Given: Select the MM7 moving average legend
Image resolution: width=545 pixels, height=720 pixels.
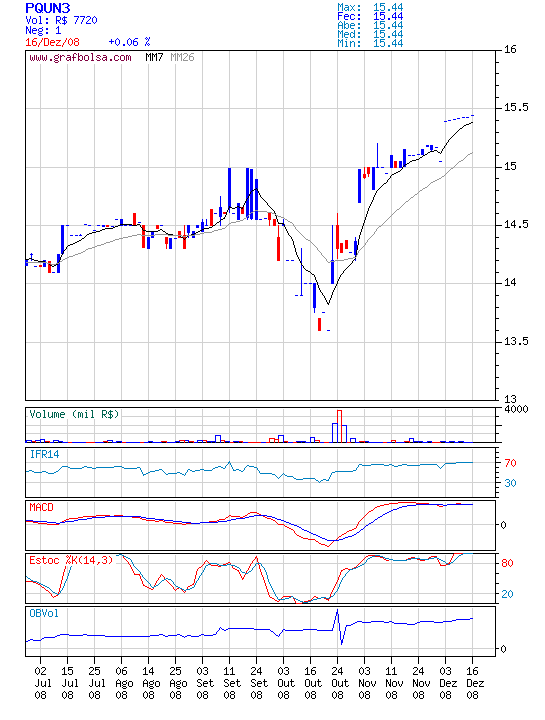Looking at the screenshot, I should (154, 57).
